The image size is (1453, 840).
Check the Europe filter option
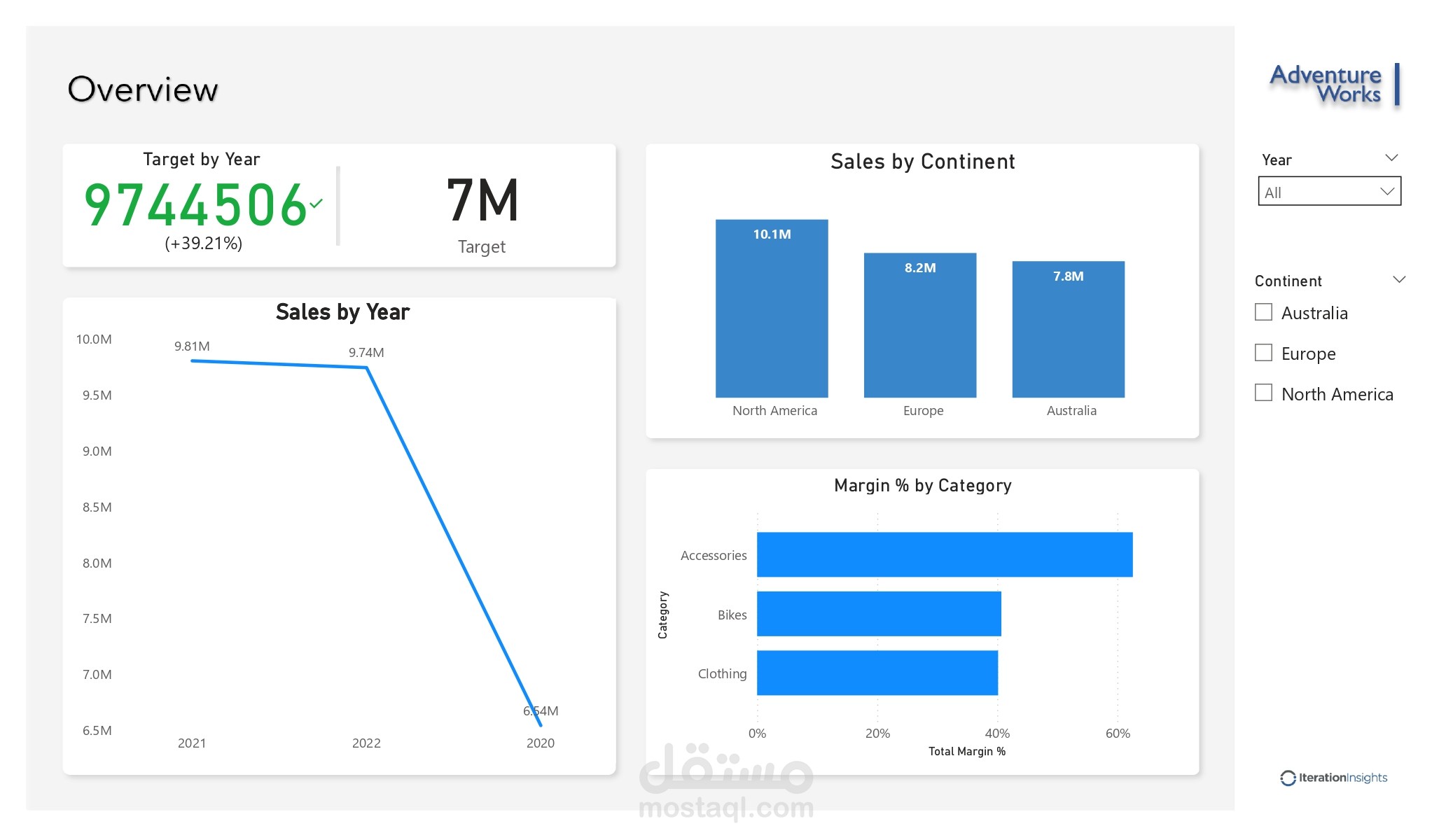point(1263,352)
